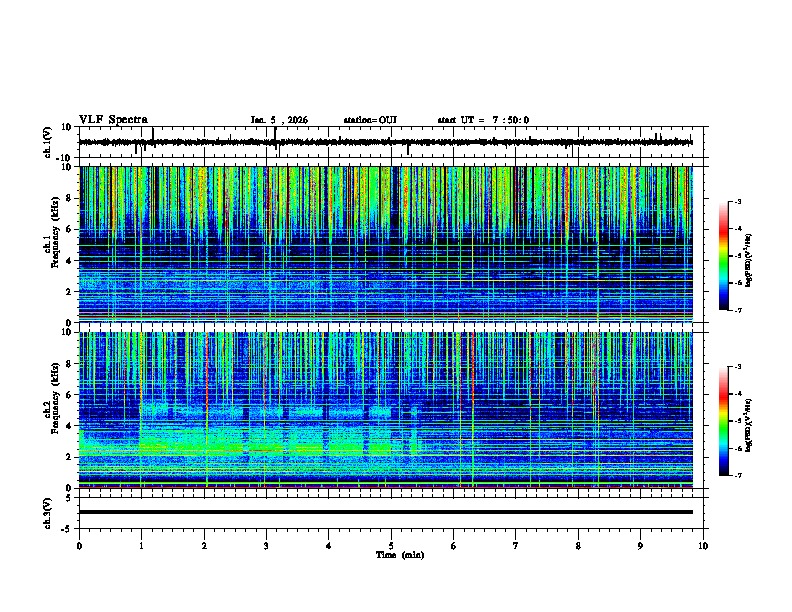The image size is (792, 612).
Task: Click time axis tick label "7"
Action: [x=516, y=546]
